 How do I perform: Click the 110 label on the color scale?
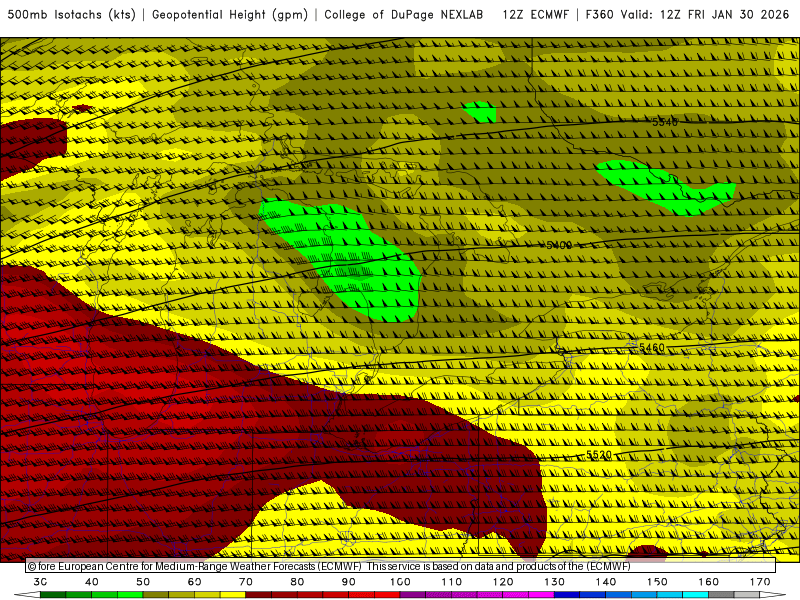pos(452,582)
